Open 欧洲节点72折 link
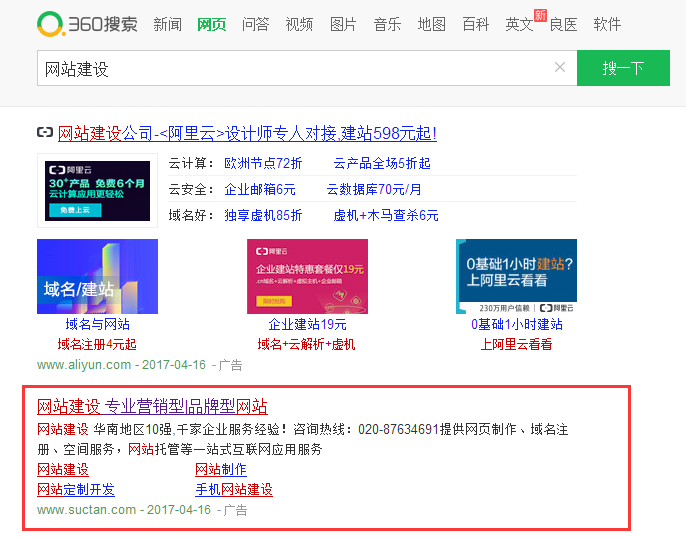 [x=263, y=163]
